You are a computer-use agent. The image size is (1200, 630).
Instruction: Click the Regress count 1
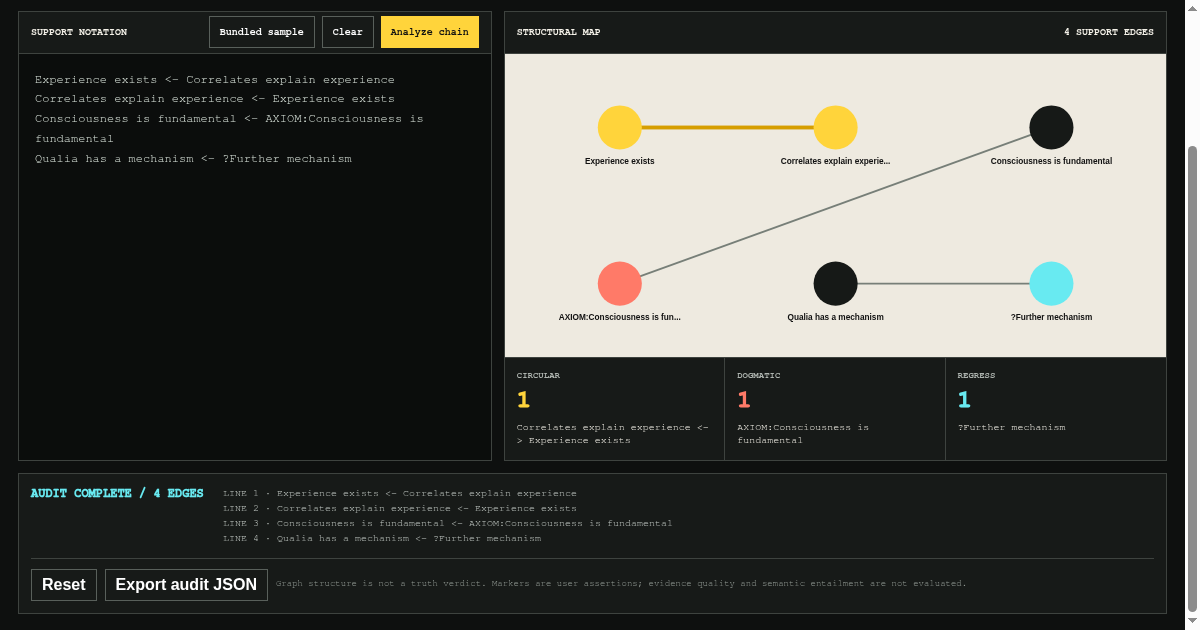click(964, 400)
